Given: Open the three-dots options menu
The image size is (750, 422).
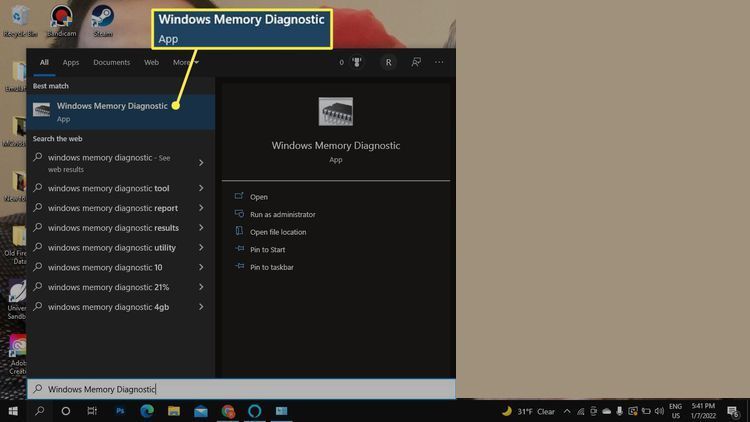Looking at the screenshot, I should [x=439, y=62].
